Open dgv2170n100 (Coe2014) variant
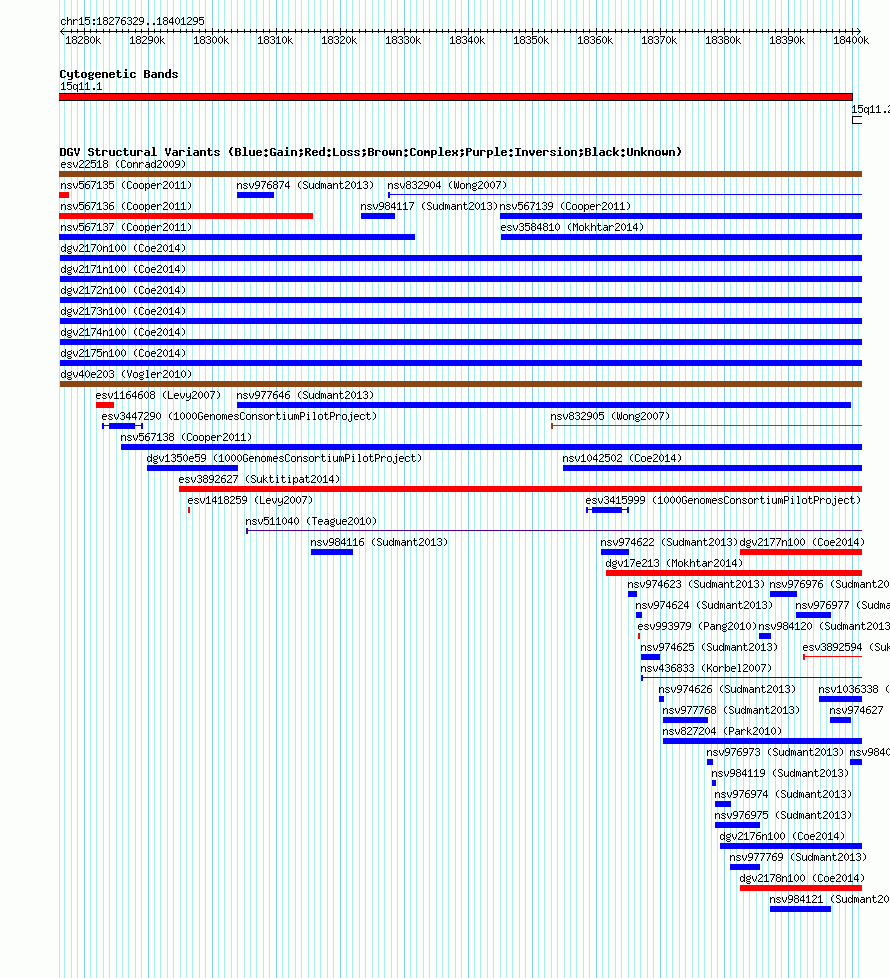This screenshot has height=978, width=890. (x=123, y=249)
